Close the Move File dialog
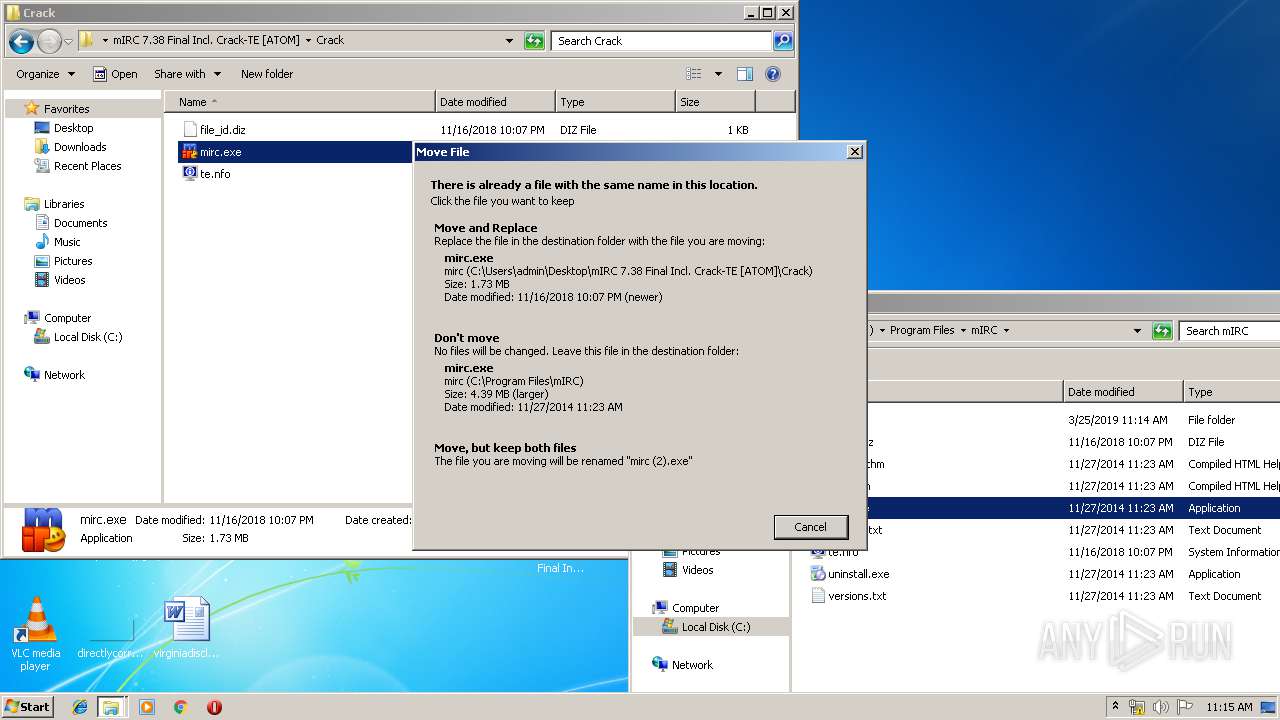Image resolution: width=1280 pixels, height=720 pixels. point(854,152)
